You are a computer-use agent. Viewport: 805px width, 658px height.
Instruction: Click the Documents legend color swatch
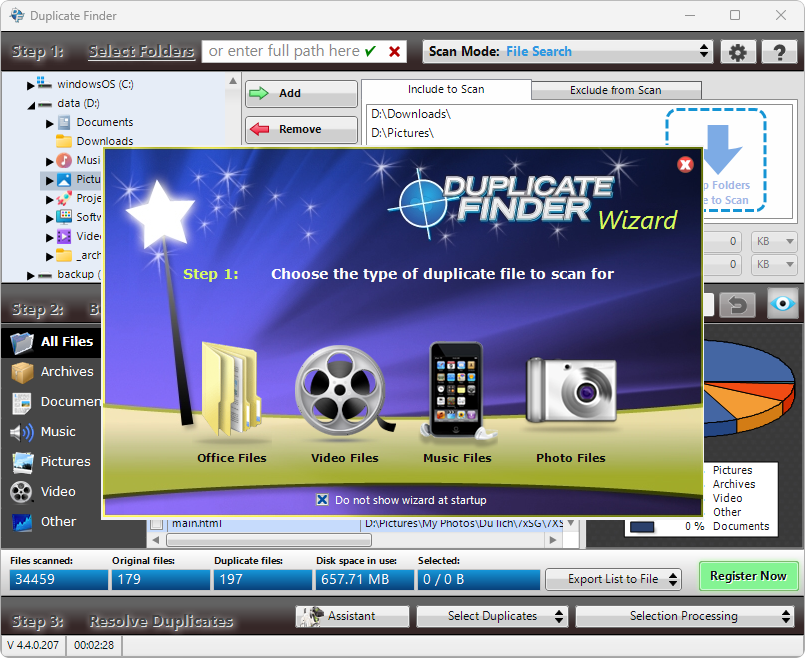point(642,527)
